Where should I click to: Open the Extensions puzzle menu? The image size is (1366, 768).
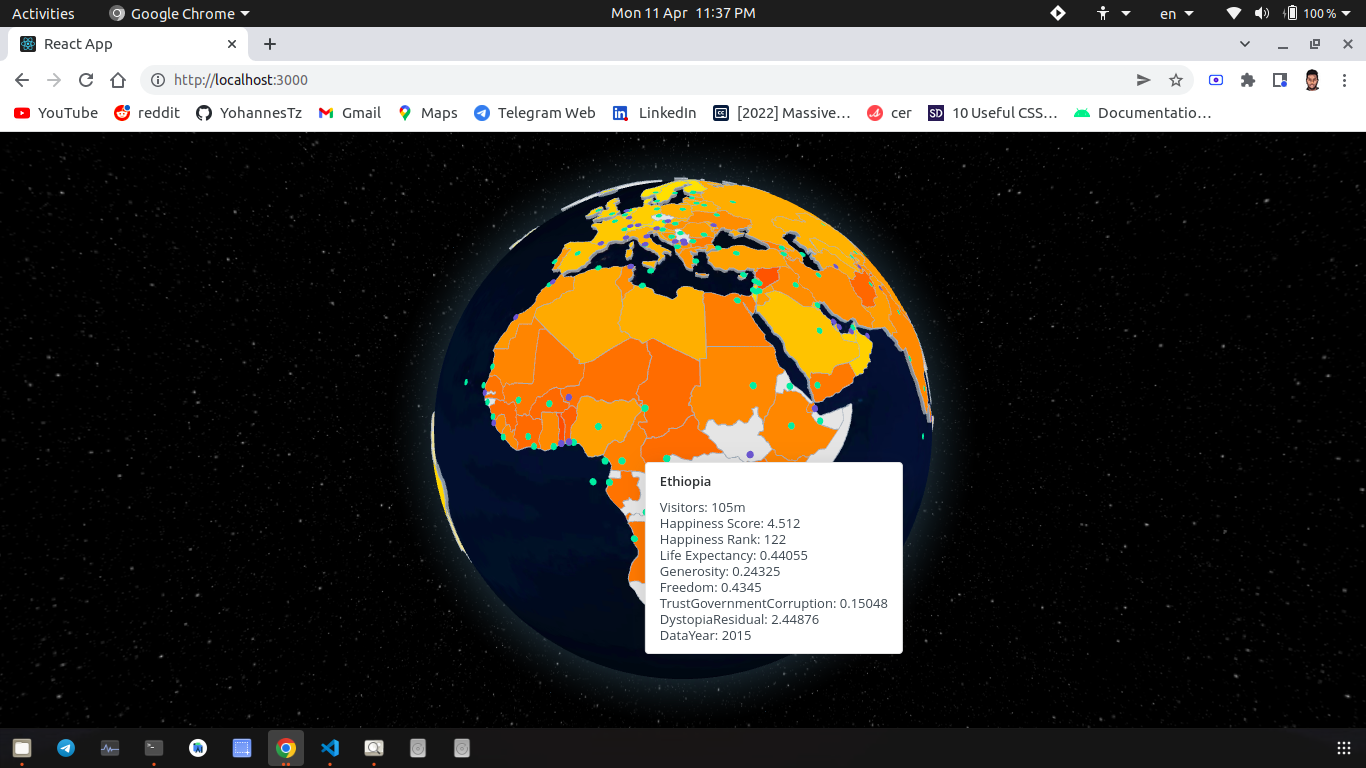point(1248,80)
